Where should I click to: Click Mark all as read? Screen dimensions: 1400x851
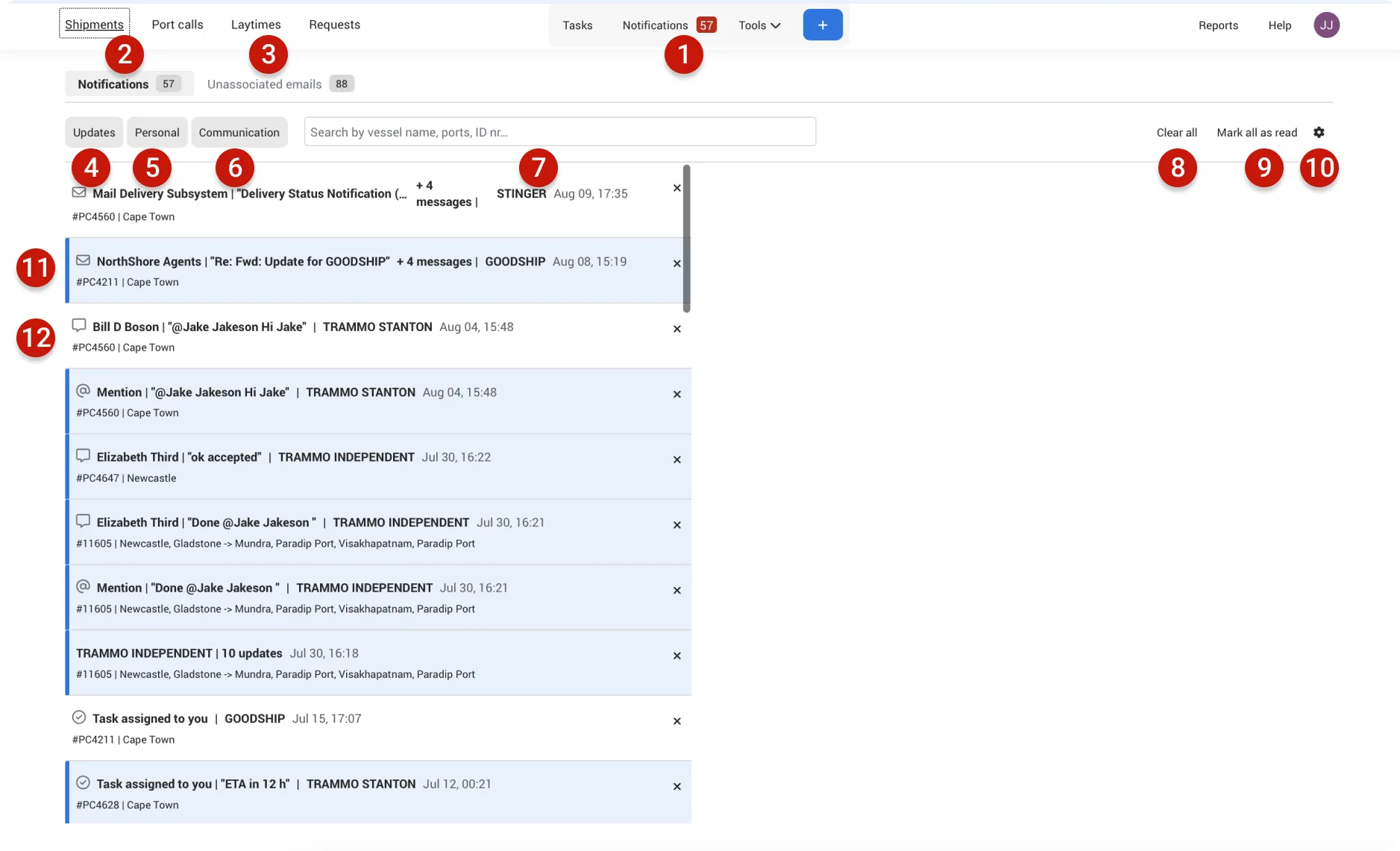pyautogui.click(x=1257, y=133)
